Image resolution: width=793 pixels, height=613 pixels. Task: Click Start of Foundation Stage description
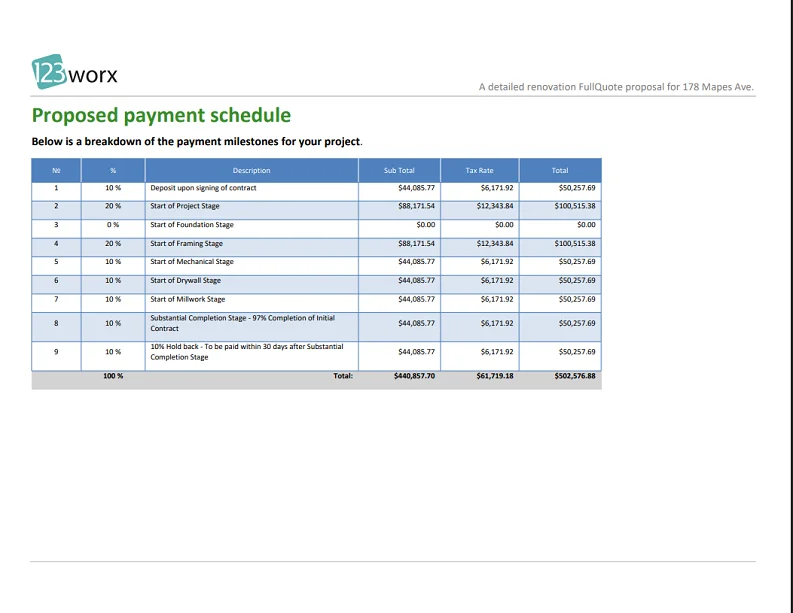tap(192, 225)
